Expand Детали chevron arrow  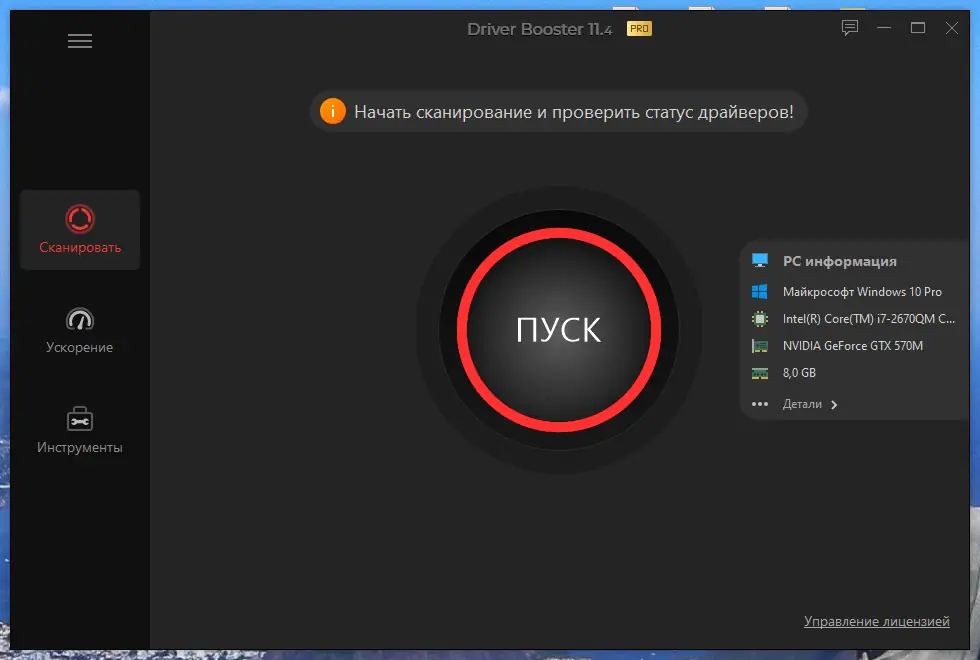(834, 405)
